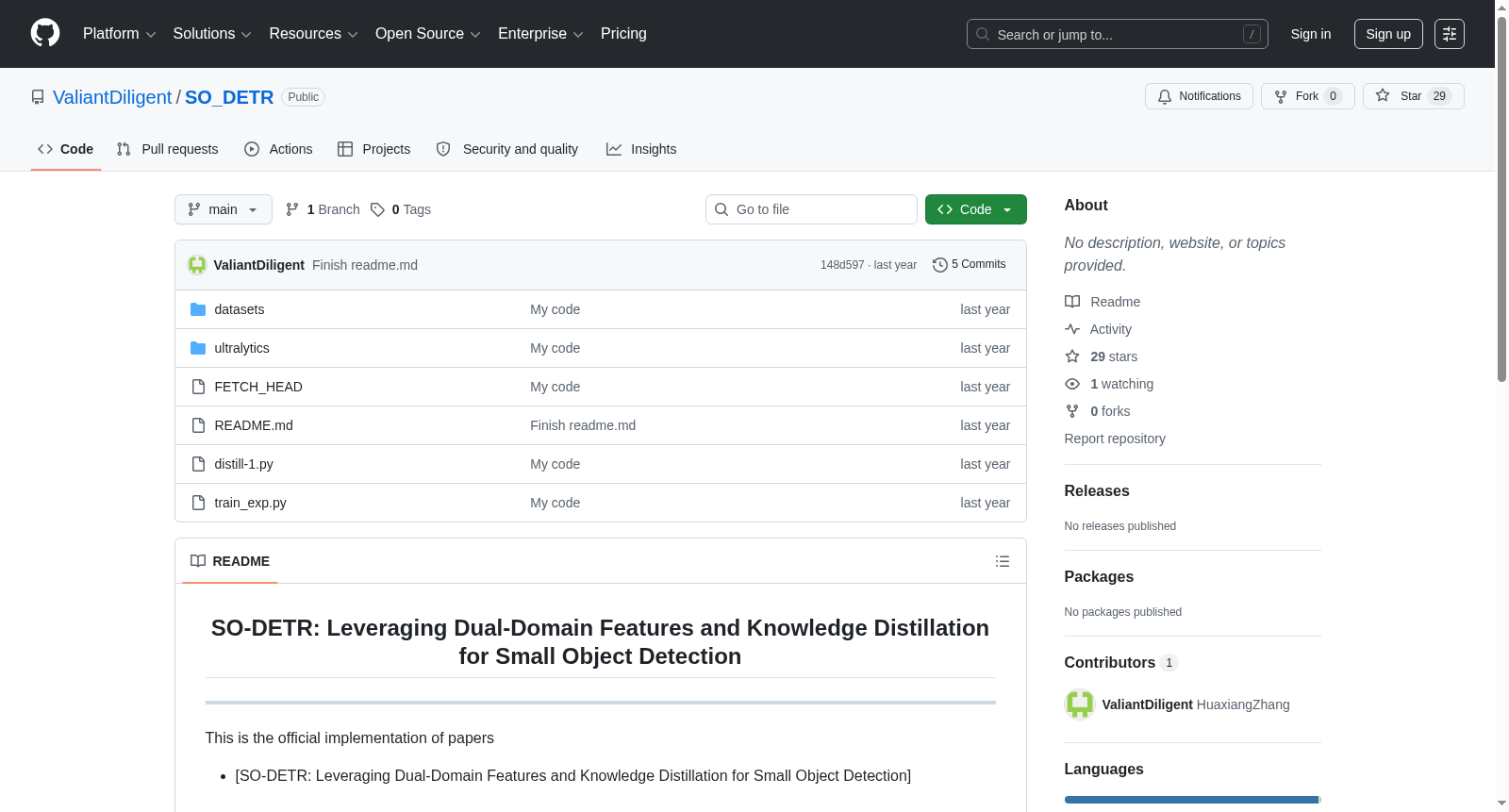Open the FETCH_HEAD file name
The height and width of the screenshot is (812, 1509).
[x=258, y=387]
